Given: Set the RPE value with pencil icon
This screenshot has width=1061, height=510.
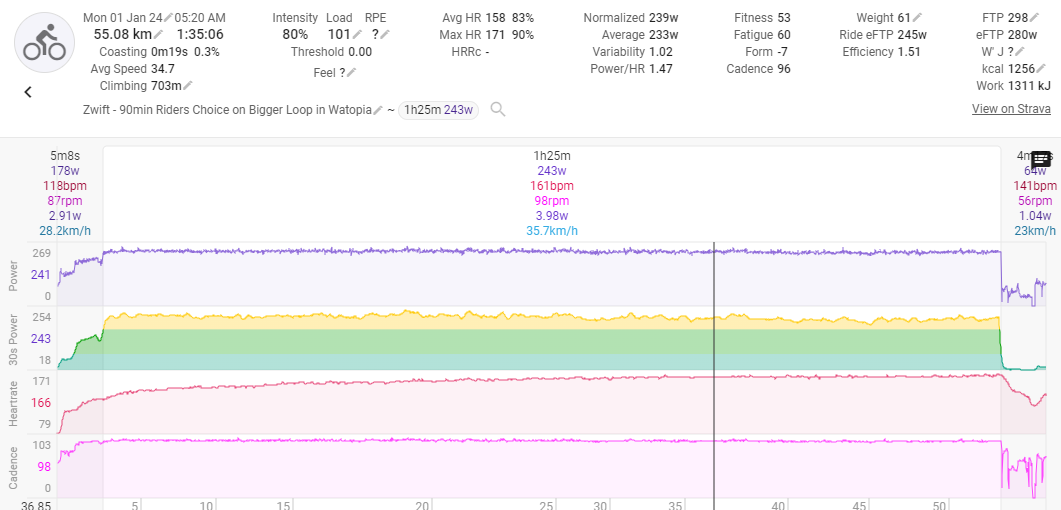Looking at the screenshot, I should click(x=385, y=34).
